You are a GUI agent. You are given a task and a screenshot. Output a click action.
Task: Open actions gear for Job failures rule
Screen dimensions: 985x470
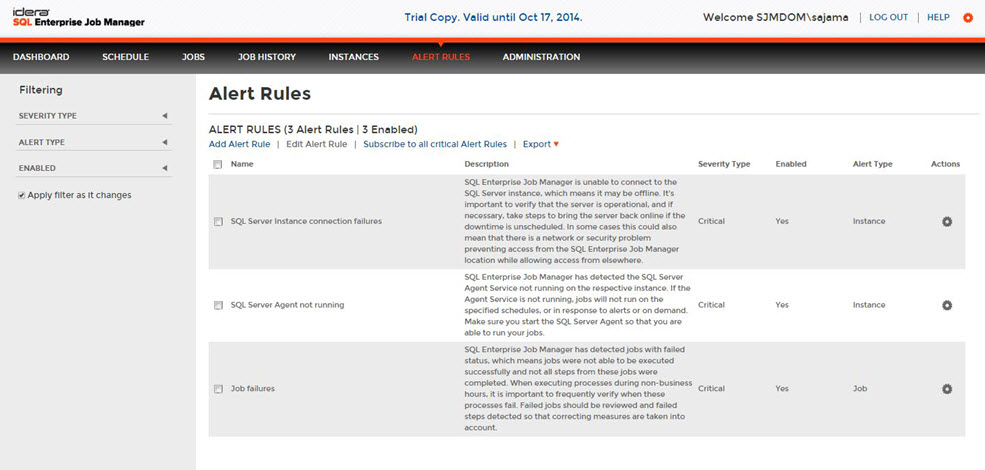[947, 388]
